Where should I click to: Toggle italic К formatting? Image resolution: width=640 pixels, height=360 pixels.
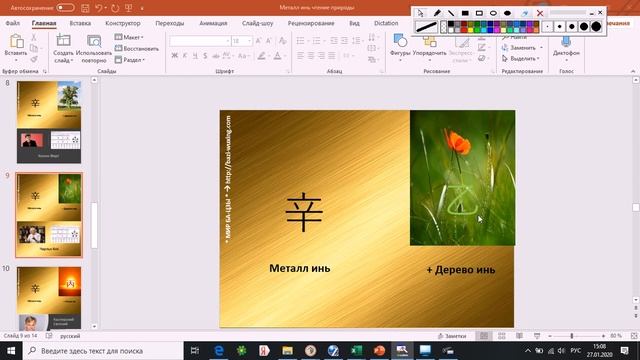click(x=185, y=56)
